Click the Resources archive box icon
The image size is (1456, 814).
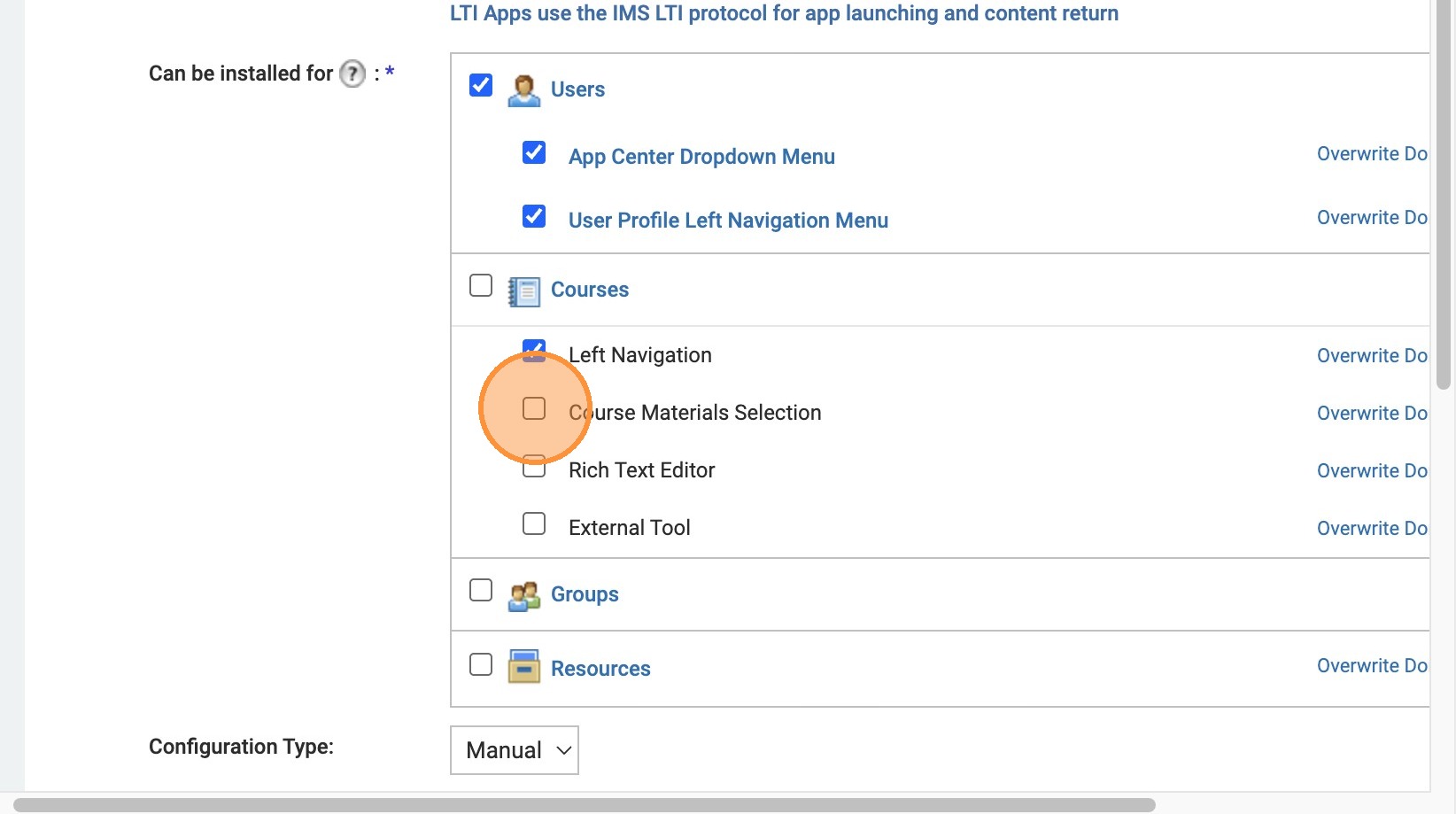pyautogui.click(x=523, y=667)
